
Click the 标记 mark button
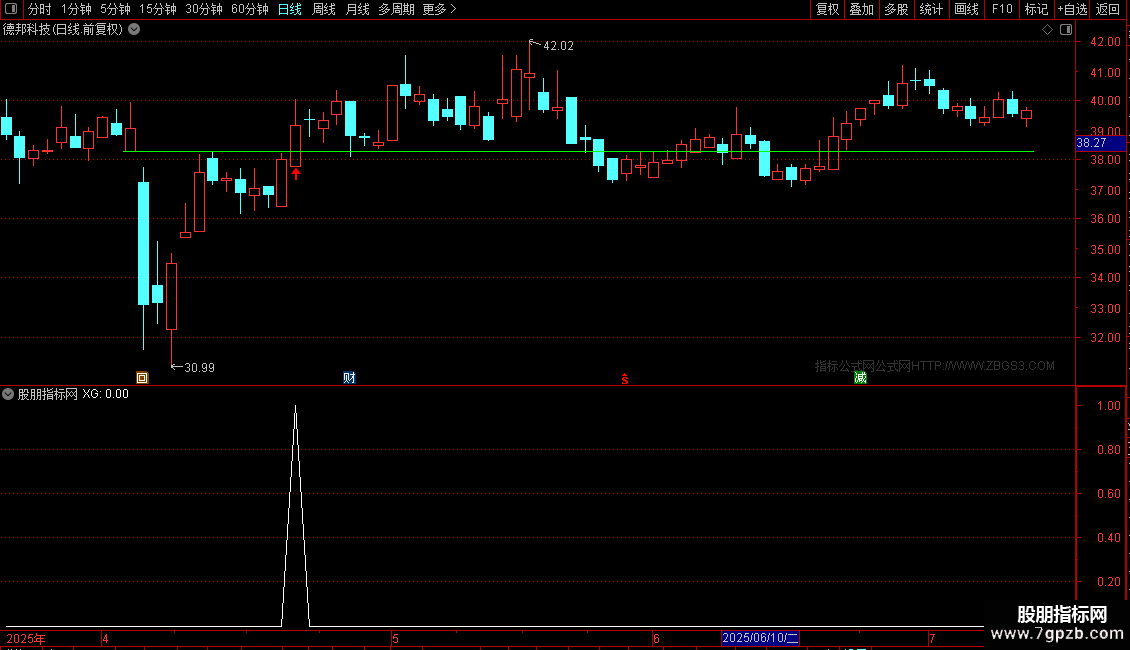[1036, 9]
